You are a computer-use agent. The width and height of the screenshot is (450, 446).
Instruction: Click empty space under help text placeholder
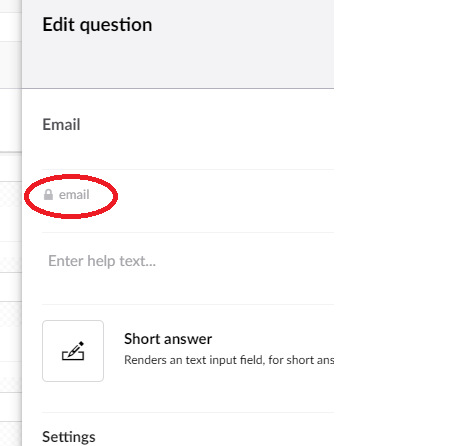click(x=188, y=288)
